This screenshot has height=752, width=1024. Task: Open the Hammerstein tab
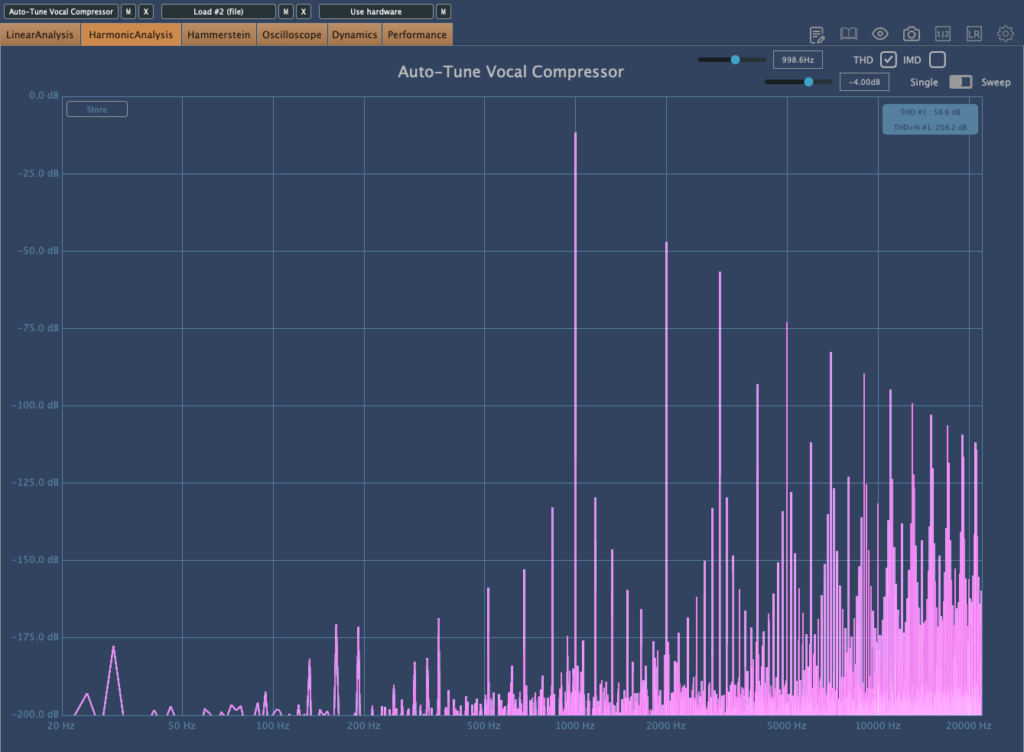219,35
